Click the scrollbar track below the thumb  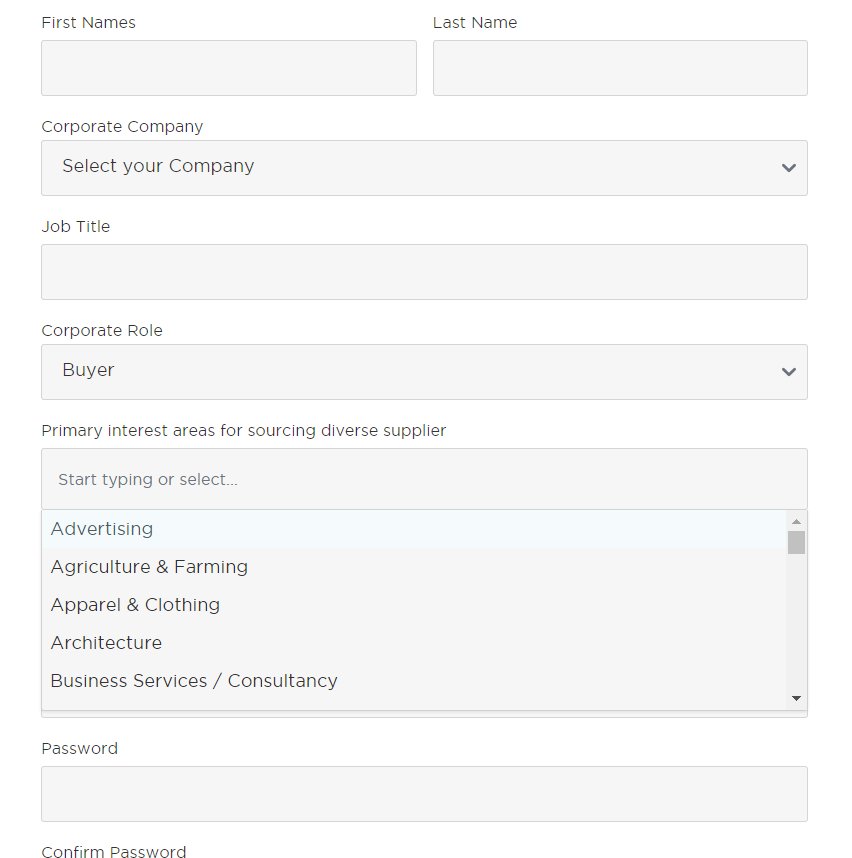click(796, 621)
